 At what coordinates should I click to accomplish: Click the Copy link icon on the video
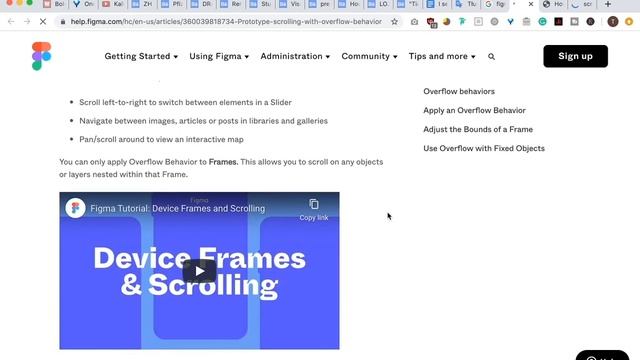pos(313,204)
